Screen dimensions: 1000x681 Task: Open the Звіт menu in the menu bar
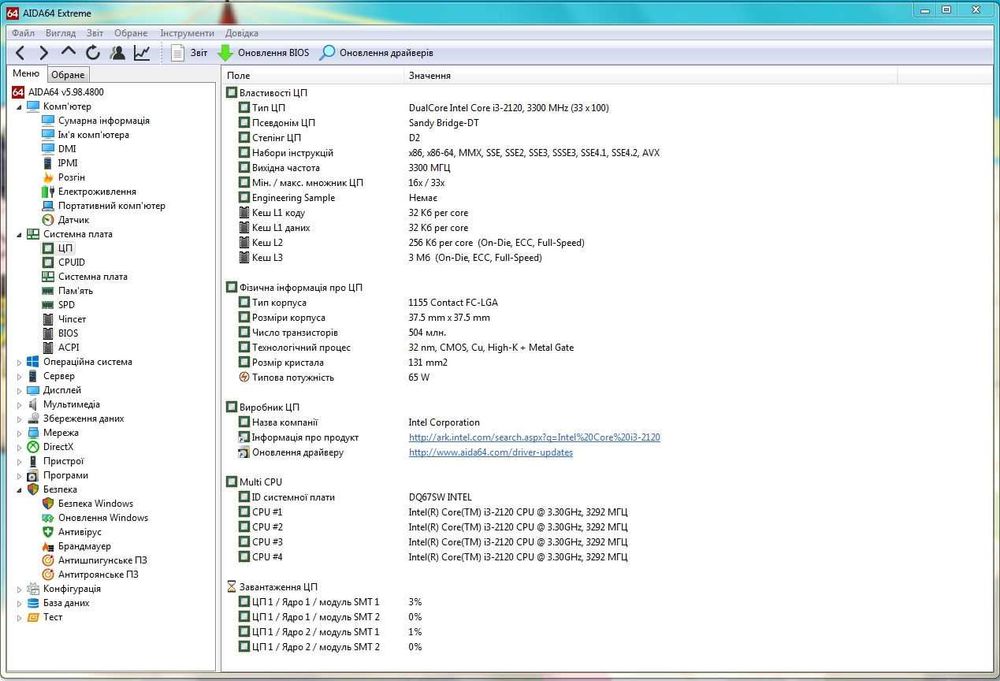click(95, 33)
